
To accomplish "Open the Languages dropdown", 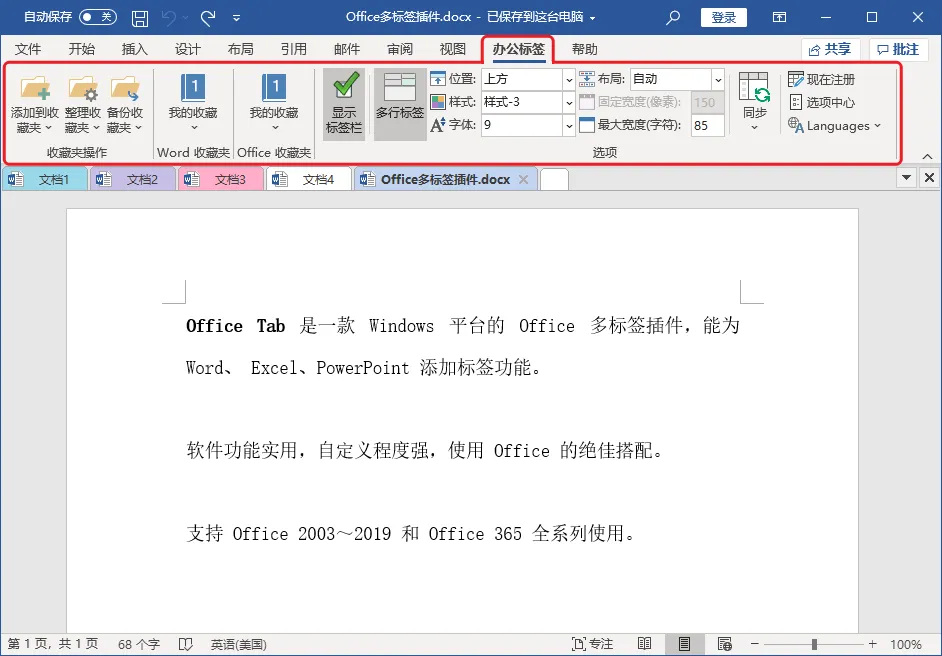I will coord(834,126).
